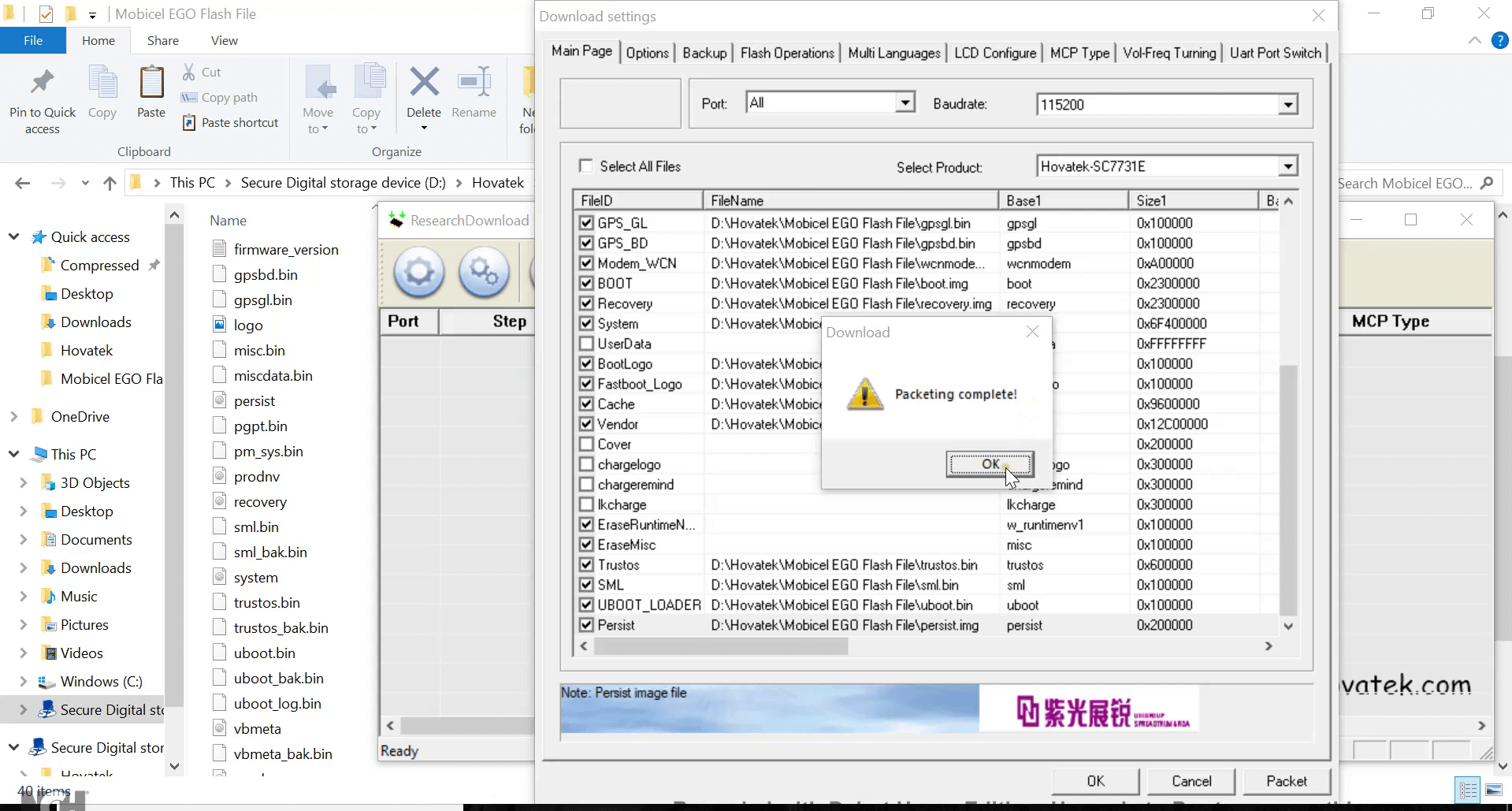Open the Baudrate dropdown list

coord(1287,104)
